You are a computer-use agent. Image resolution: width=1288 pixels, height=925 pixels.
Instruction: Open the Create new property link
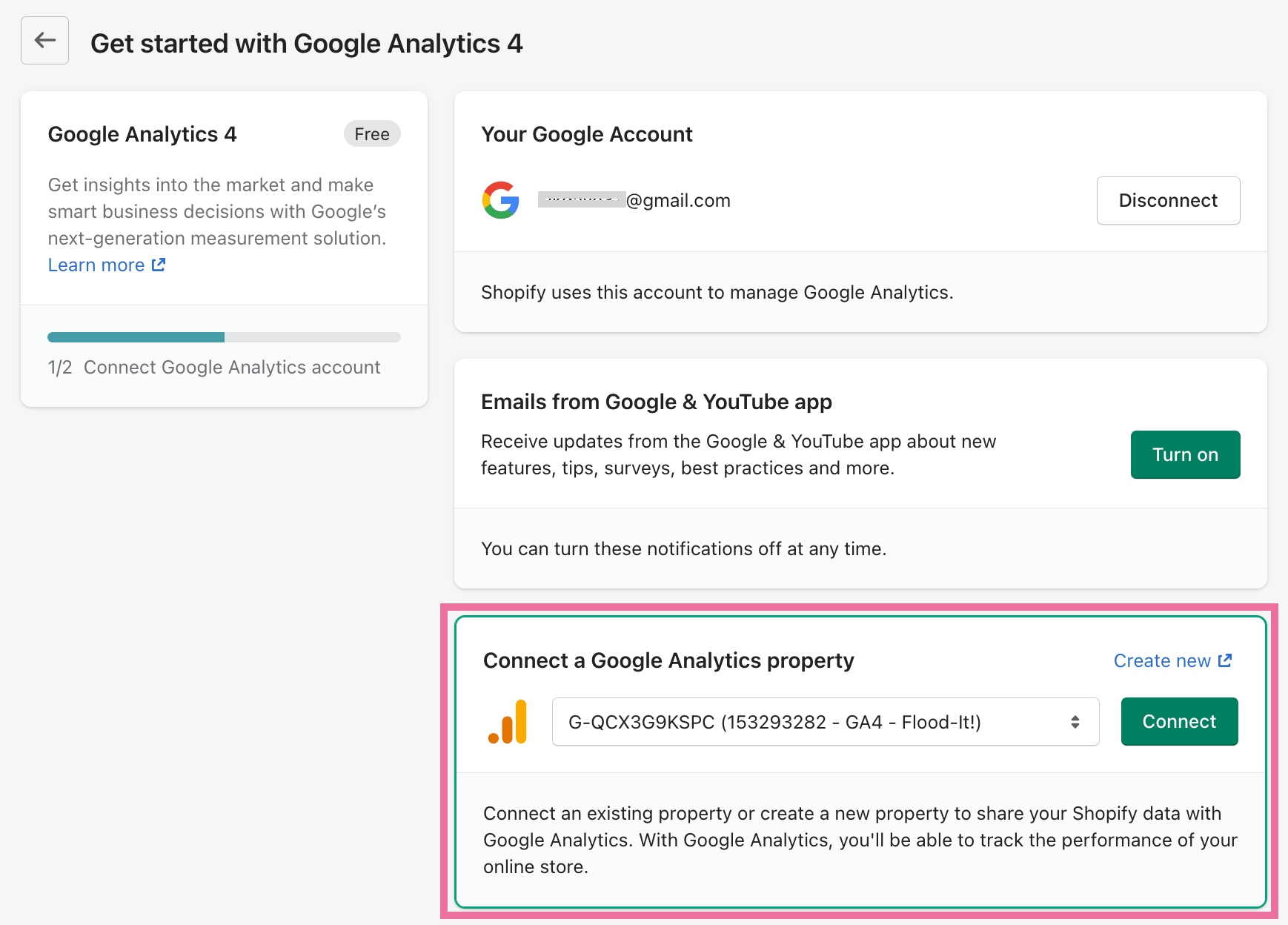pyautogui.click(x=1162, y=660)
